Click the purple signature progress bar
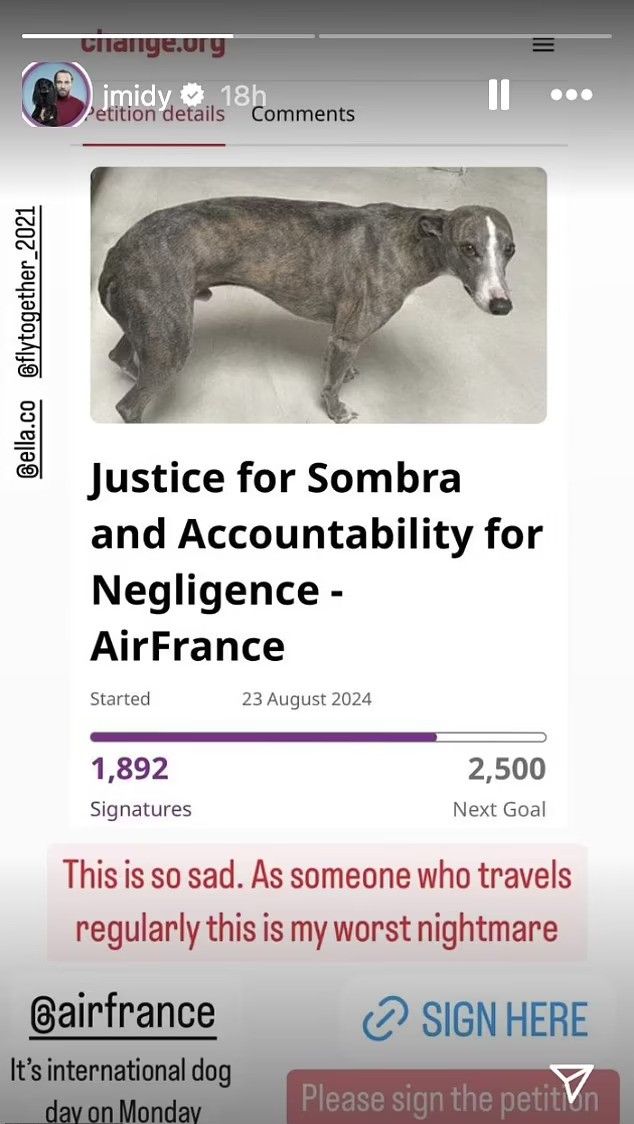Screen dimensions: 634x1124 coord(318,737)
